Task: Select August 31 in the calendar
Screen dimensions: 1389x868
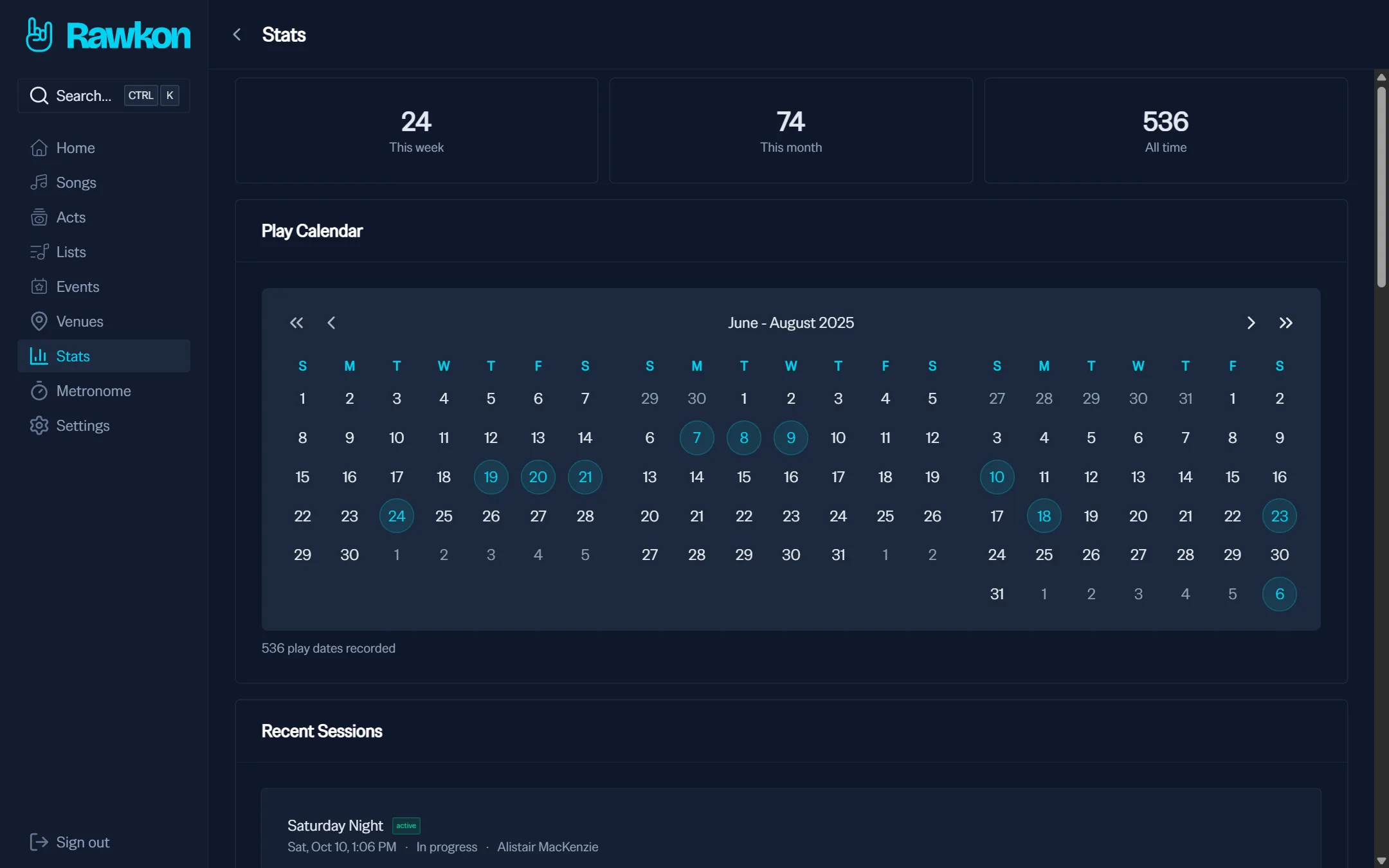Action: (x=997, y=594)
